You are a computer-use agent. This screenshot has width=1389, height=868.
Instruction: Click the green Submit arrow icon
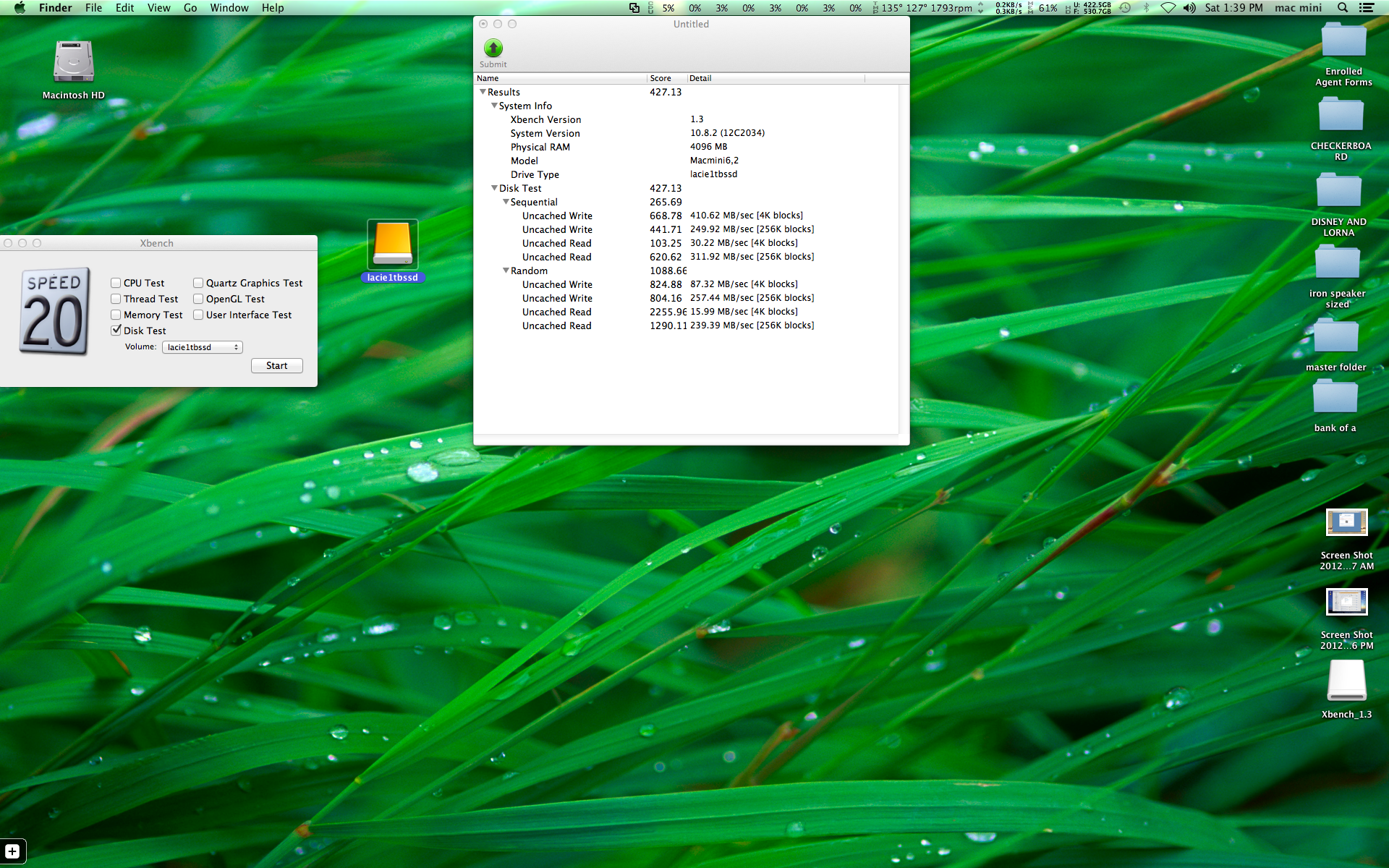(493, 48)
